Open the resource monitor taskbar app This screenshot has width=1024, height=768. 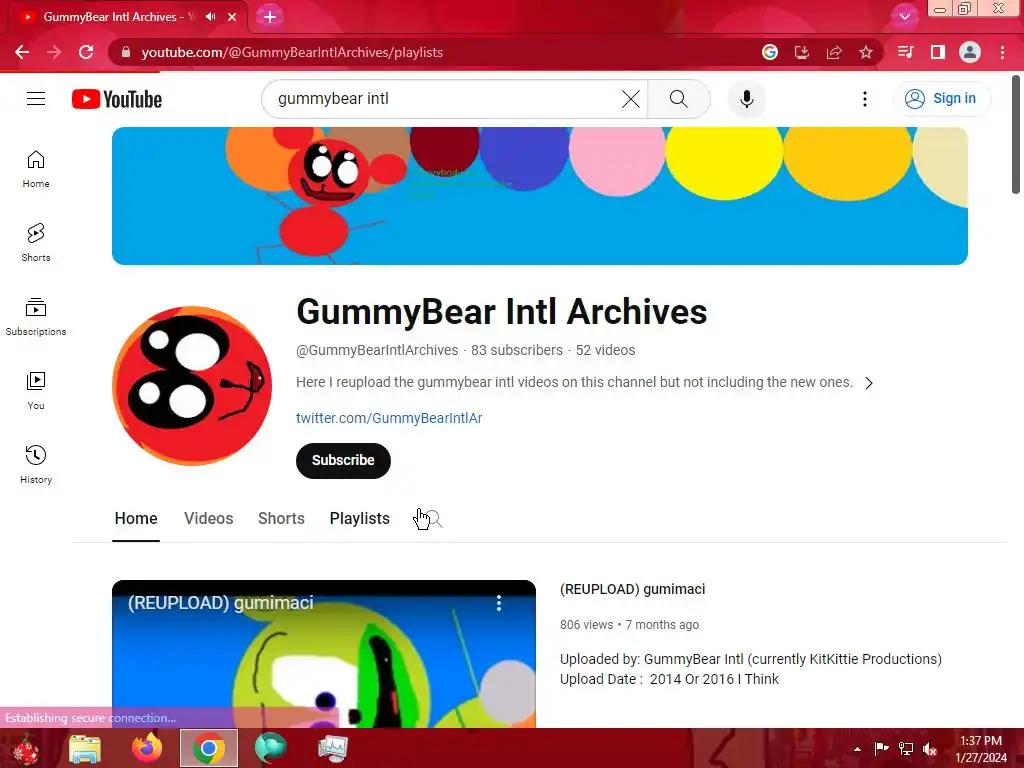(x=333, y=748)
